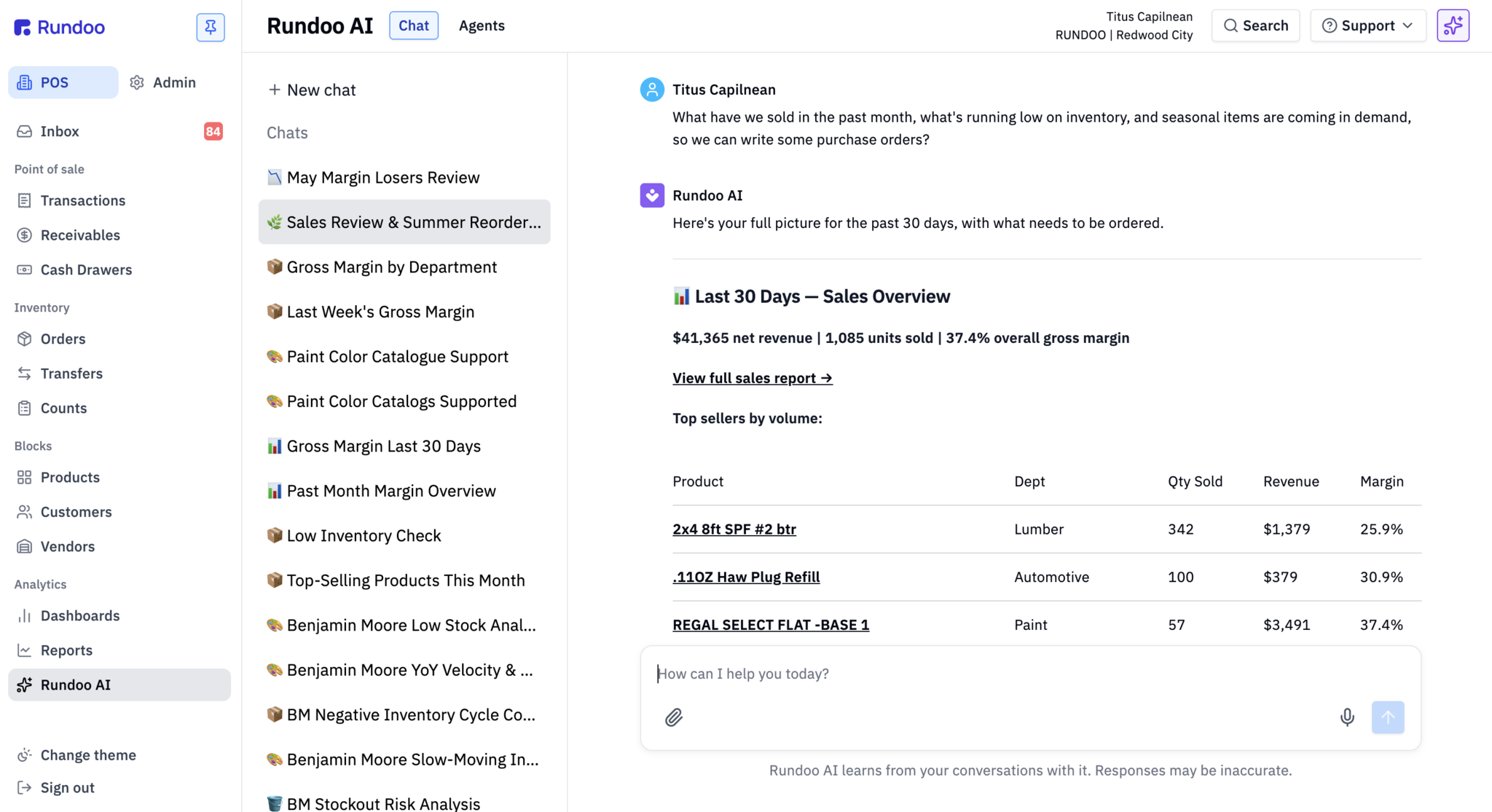
Task: Click the $3,491 revenue cell
Action: point(1287,625)
